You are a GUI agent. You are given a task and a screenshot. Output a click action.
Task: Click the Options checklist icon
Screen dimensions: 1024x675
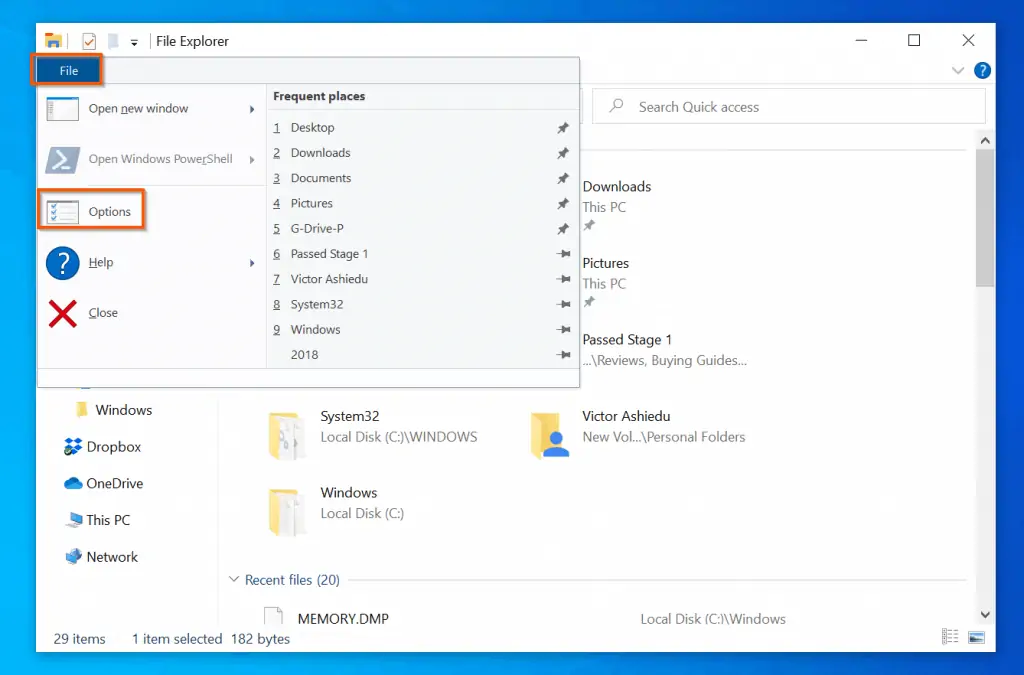(63, 212)
